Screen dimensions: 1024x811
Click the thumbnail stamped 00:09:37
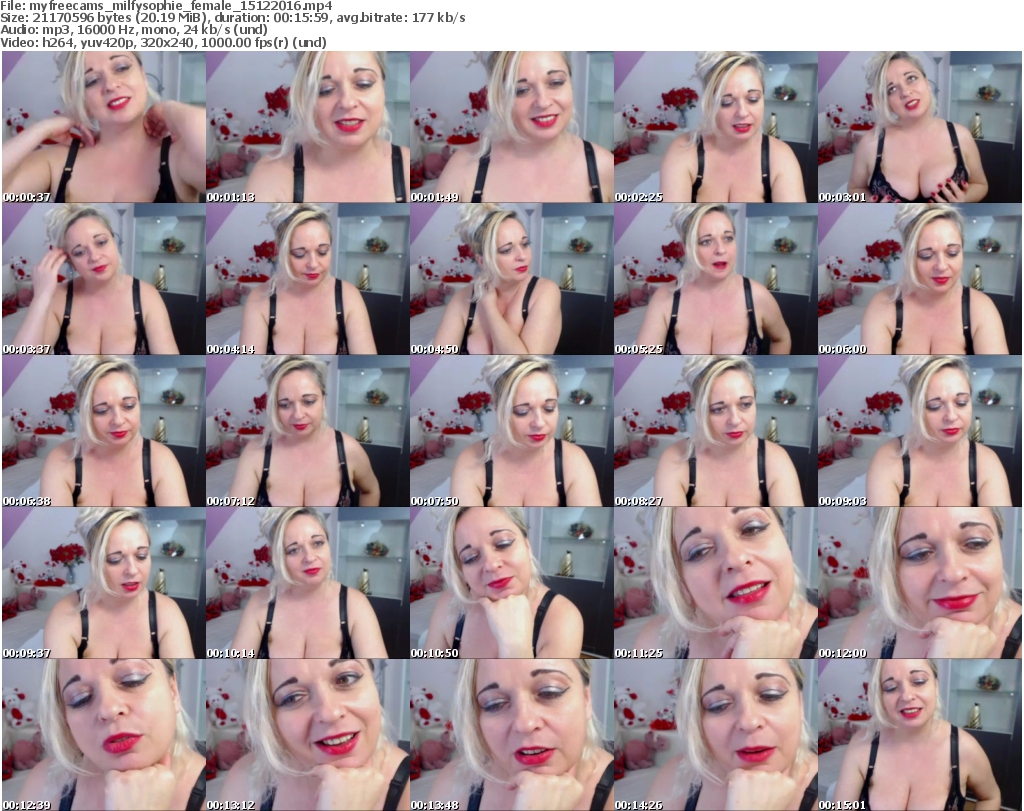tap(104, 582)
